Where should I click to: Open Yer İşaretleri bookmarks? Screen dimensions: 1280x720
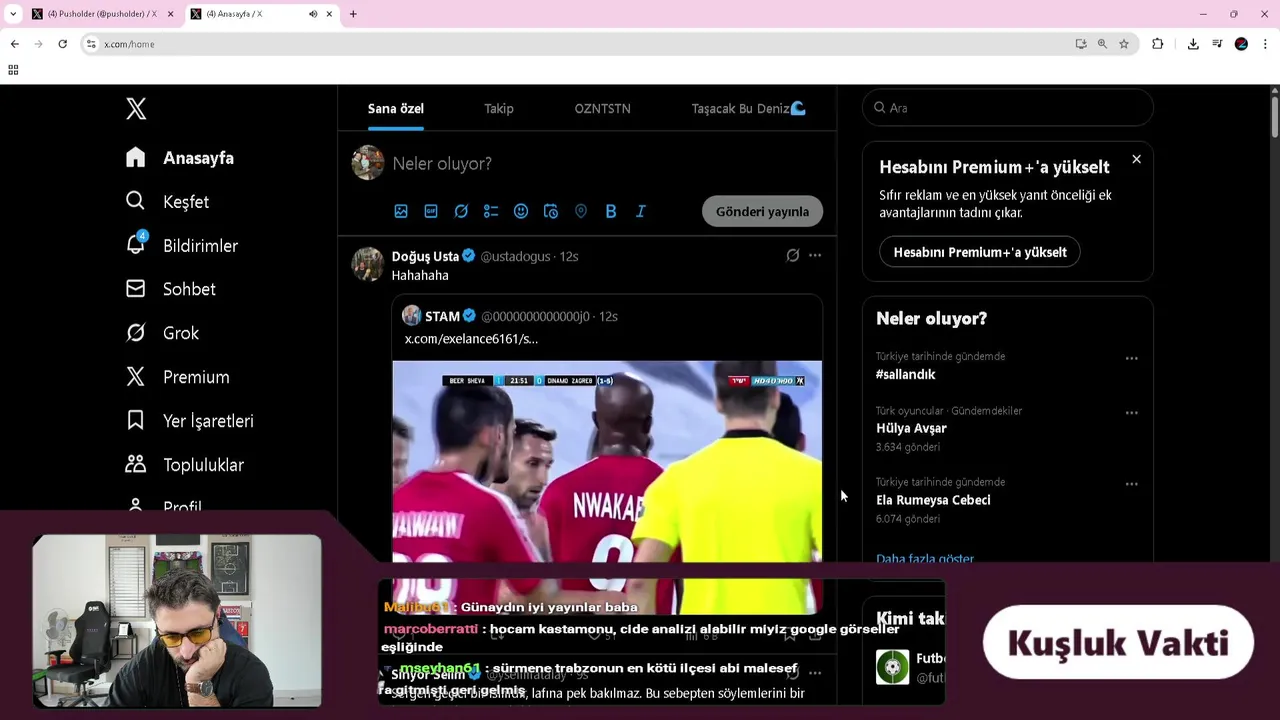coord(189,421)
